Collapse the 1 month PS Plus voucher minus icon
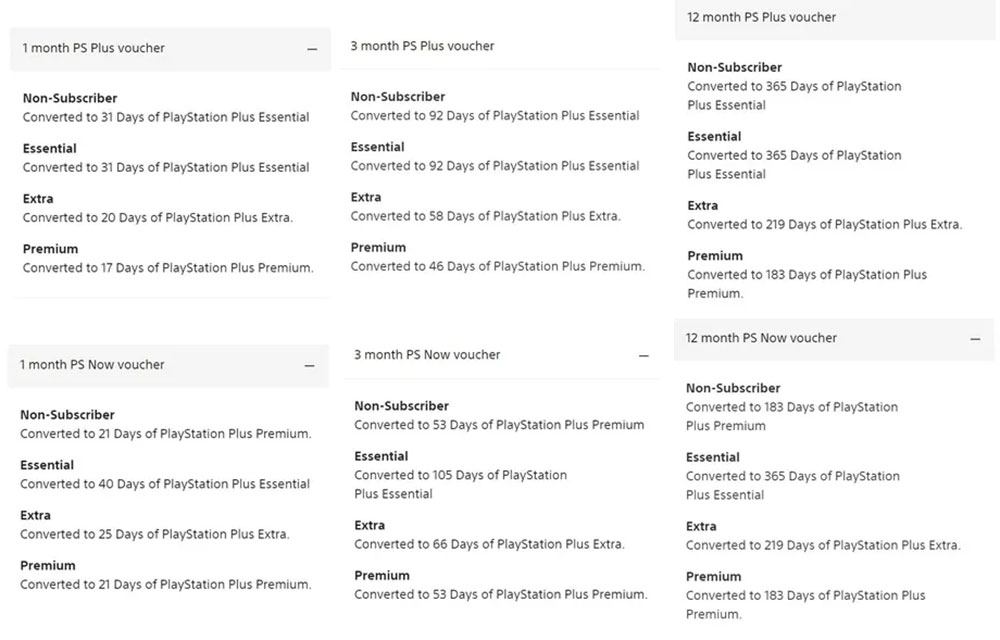The height and width of the screenshot is (640, 1000). click(312, 49)
